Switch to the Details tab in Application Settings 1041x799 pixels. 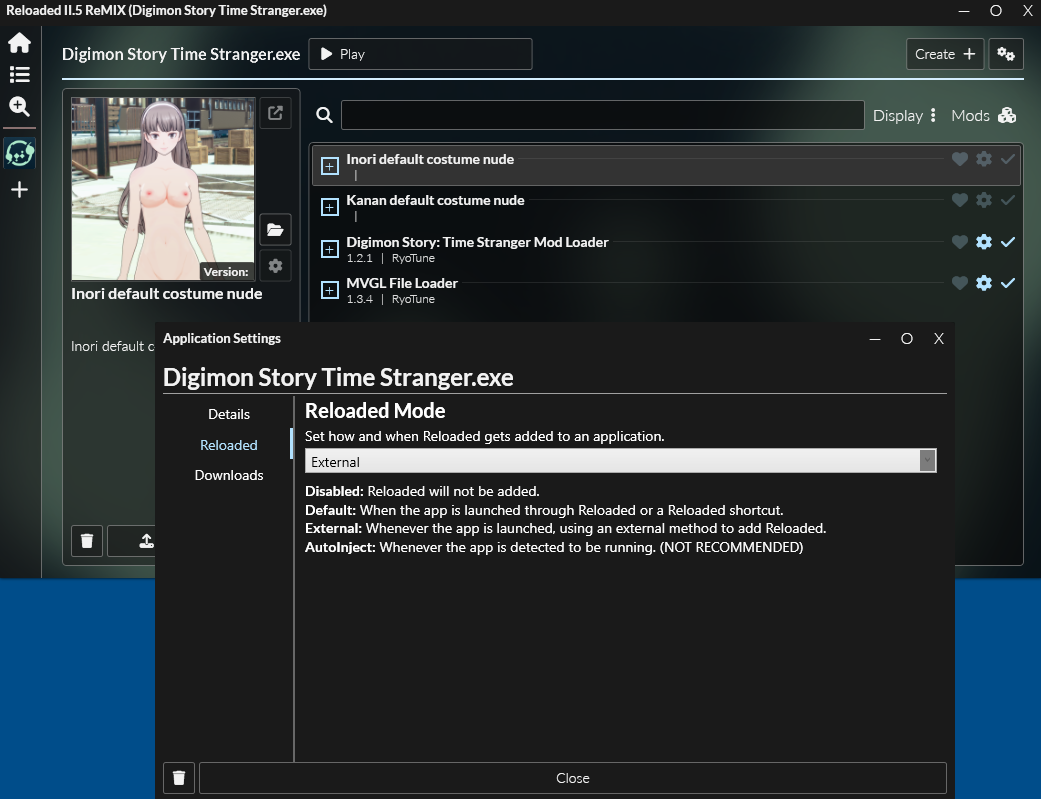click(x=228, y=414)
